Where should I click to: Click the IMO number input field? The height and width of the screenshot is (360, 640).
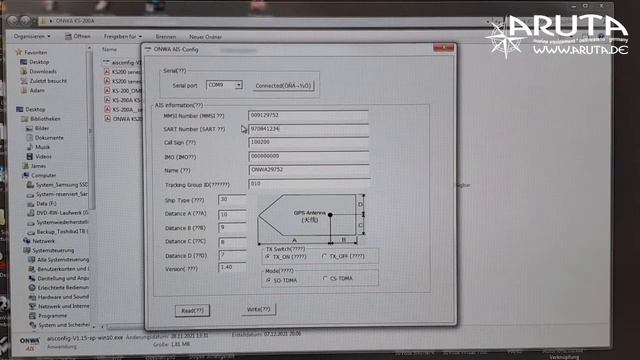pos(309,156)
